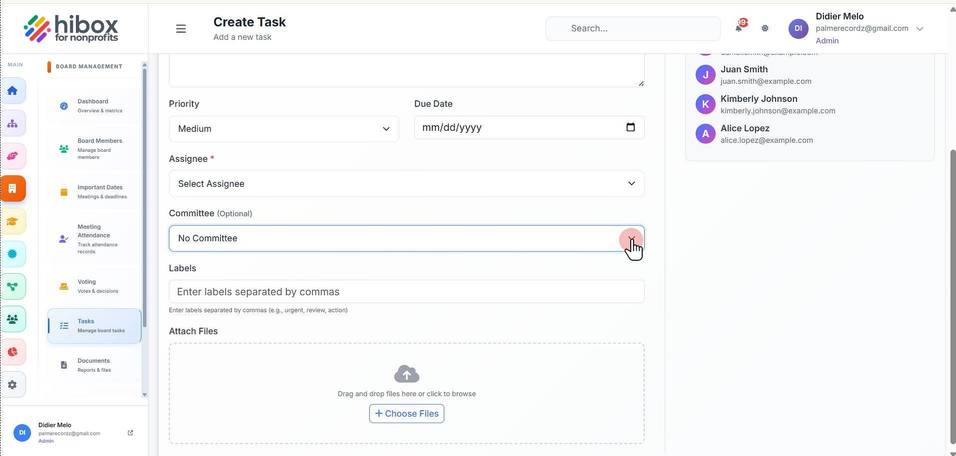Click the sidebar scrollbar up arrow

(x=144, y=65)
